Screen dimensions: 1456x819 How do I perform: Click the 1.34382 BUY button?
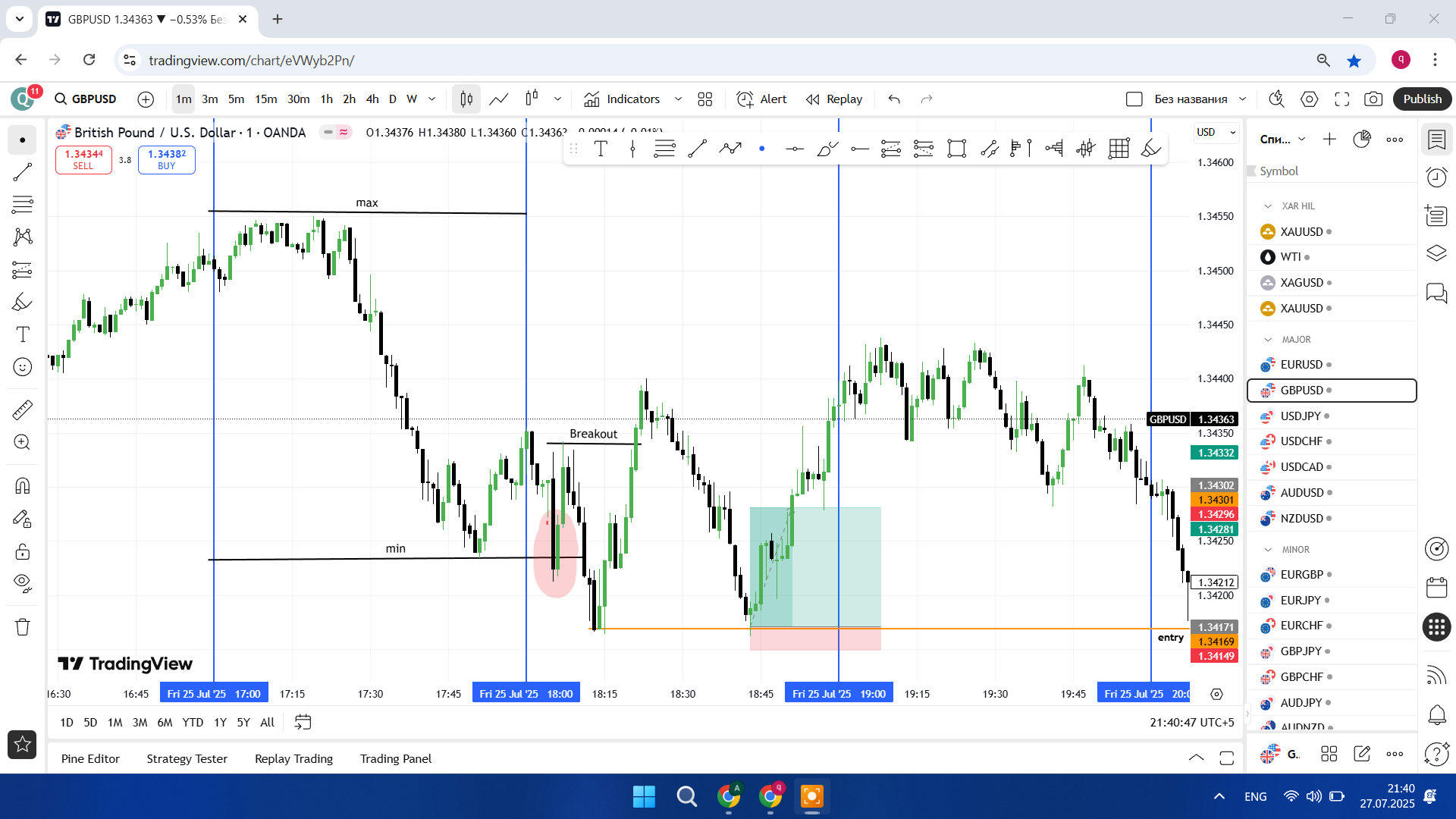167,159
